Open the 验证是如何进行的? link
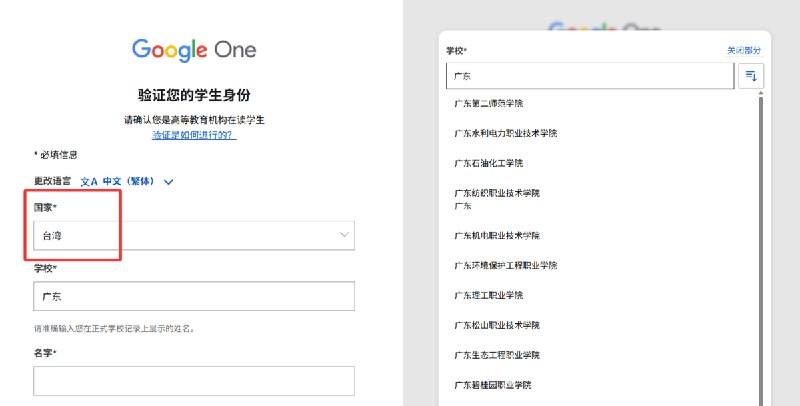This screenshot has height=406, width=800. tap(194, 135)
